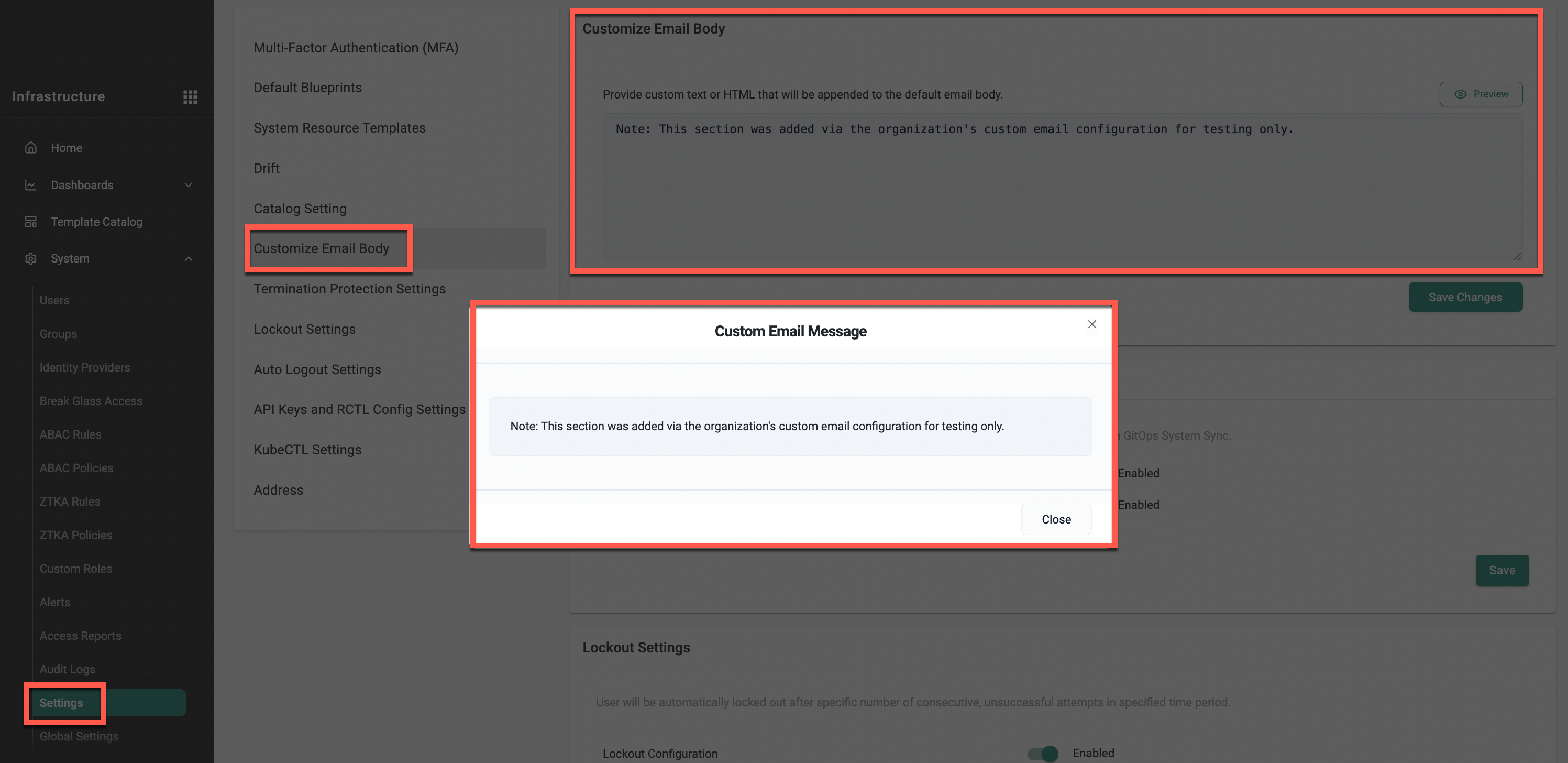Click the Home house icon

coord(31,147)
